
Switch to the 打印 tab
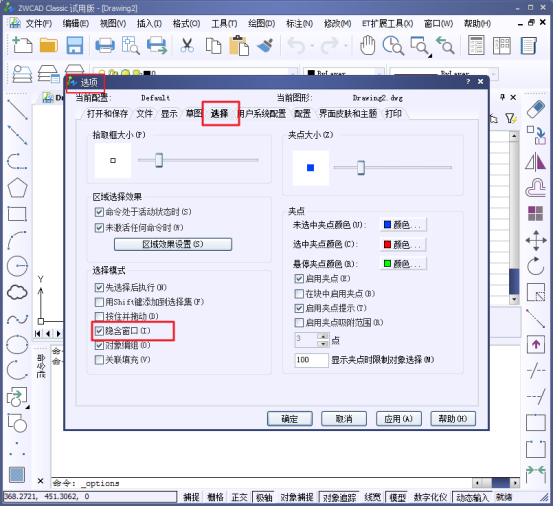point(393,114)
